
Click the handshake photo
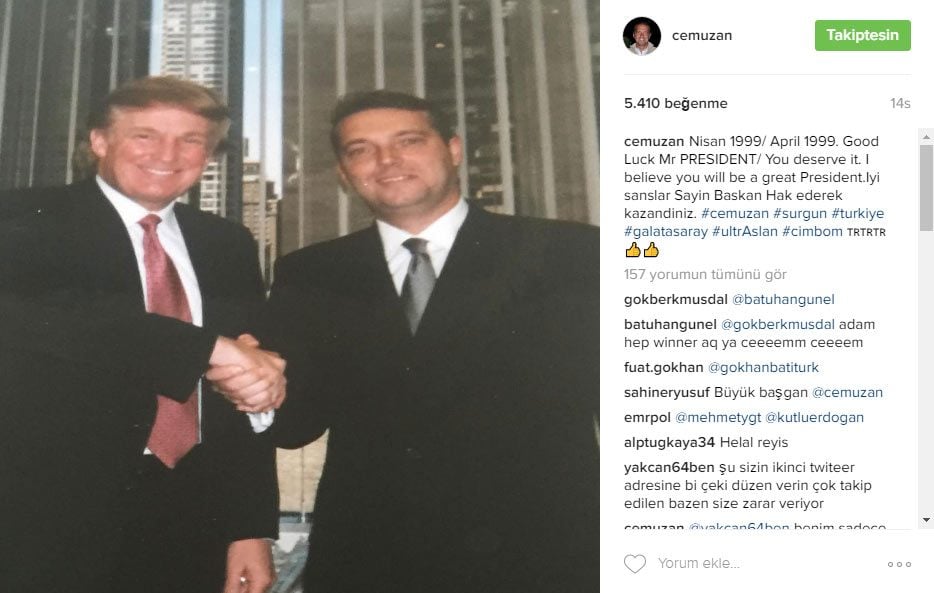click(300, 296)
